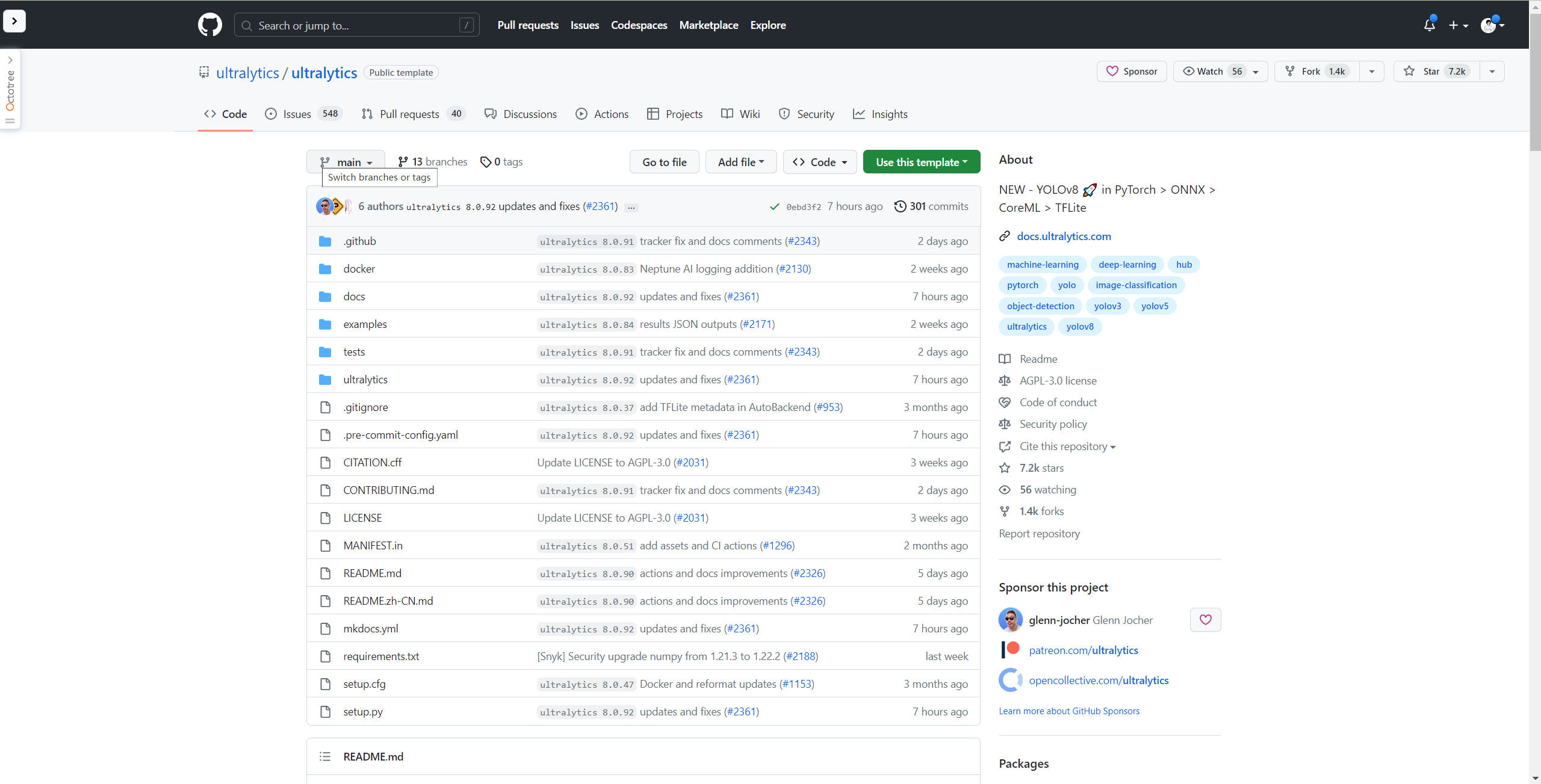This screenshot has height=784, width=1541.
Task: Open the tests folder
Action: tap(354, 352)
